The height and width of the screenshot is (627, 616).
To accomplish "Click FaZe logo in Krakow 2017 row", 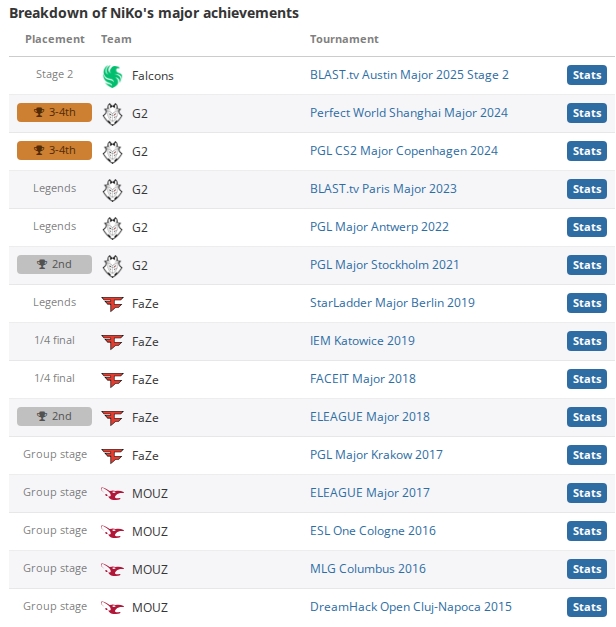I will coord(112,455).
